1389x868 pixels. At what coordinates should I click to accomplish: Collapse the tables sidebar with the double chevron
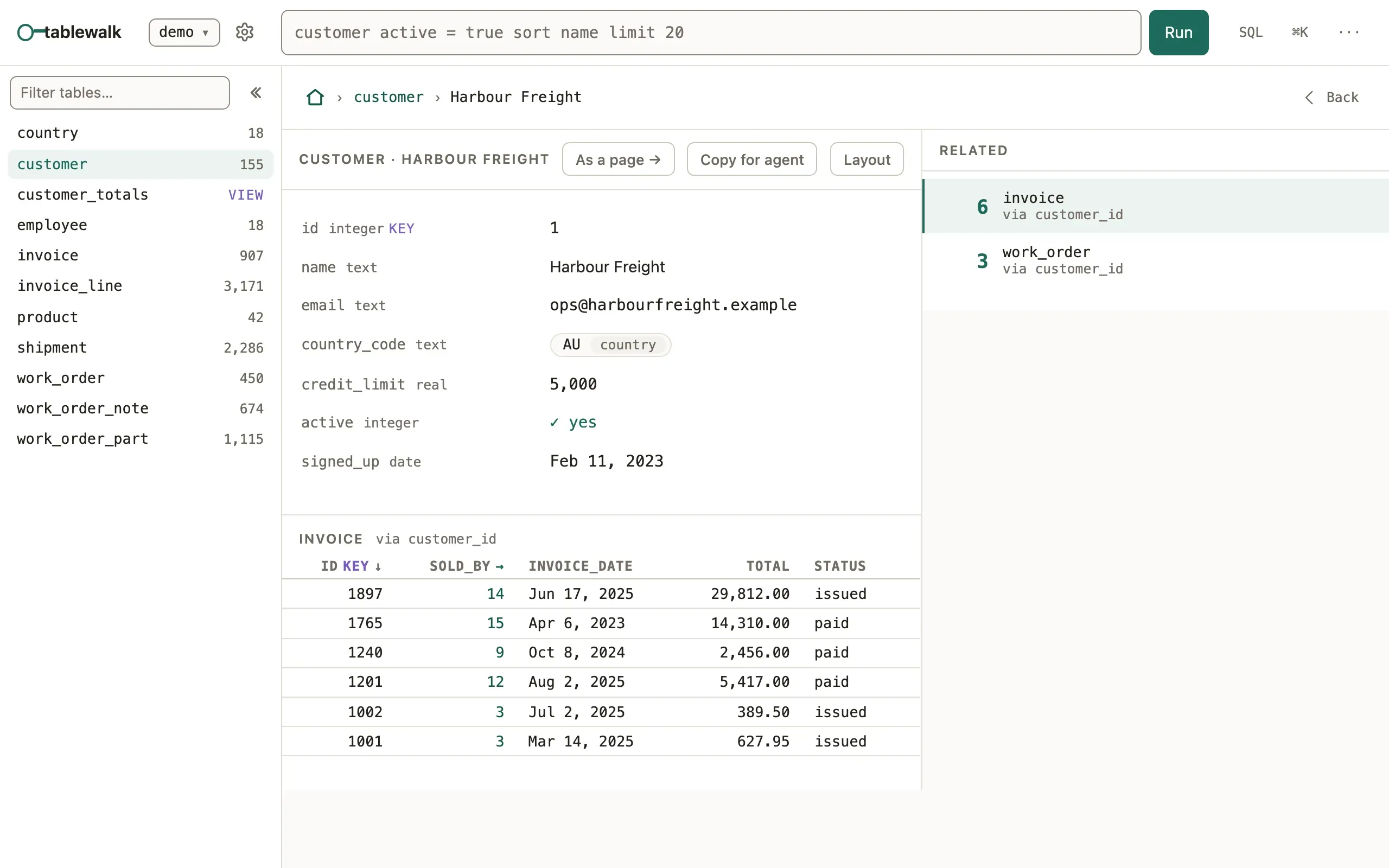tap(256, 92)
